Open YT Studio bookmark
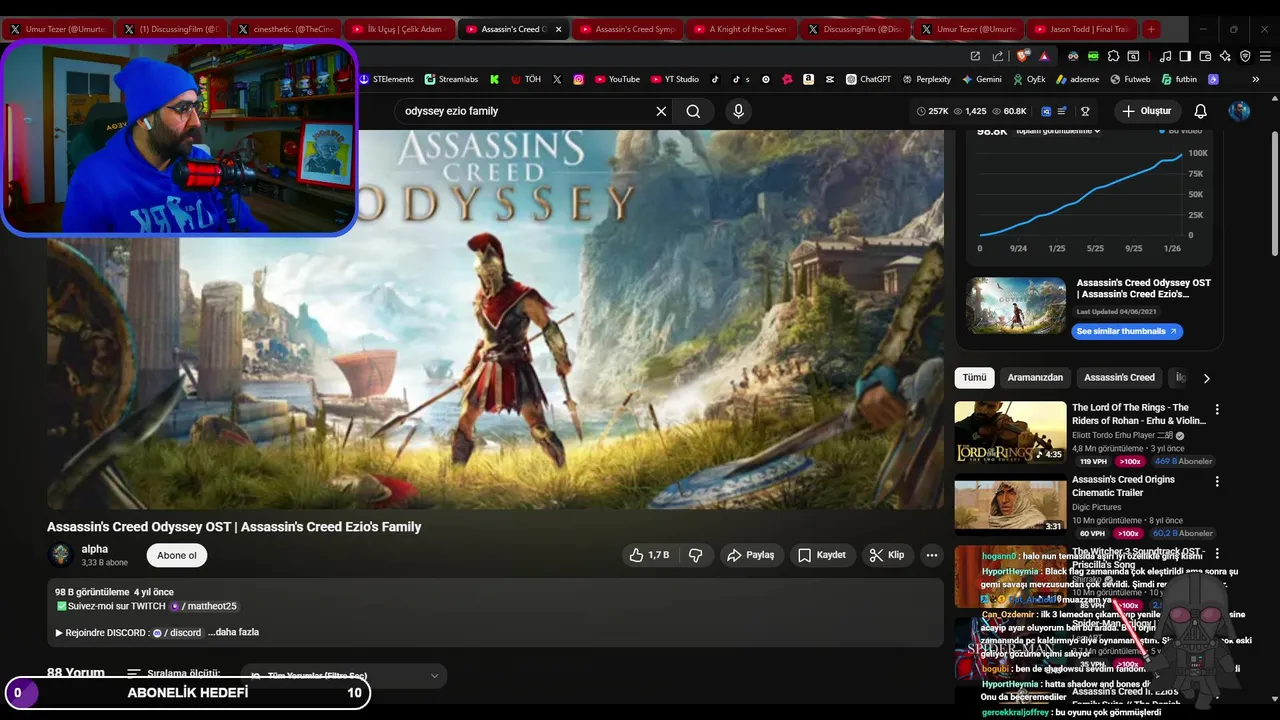The width and height of the screenshot is (1280, 720). [x=675, y=79]
